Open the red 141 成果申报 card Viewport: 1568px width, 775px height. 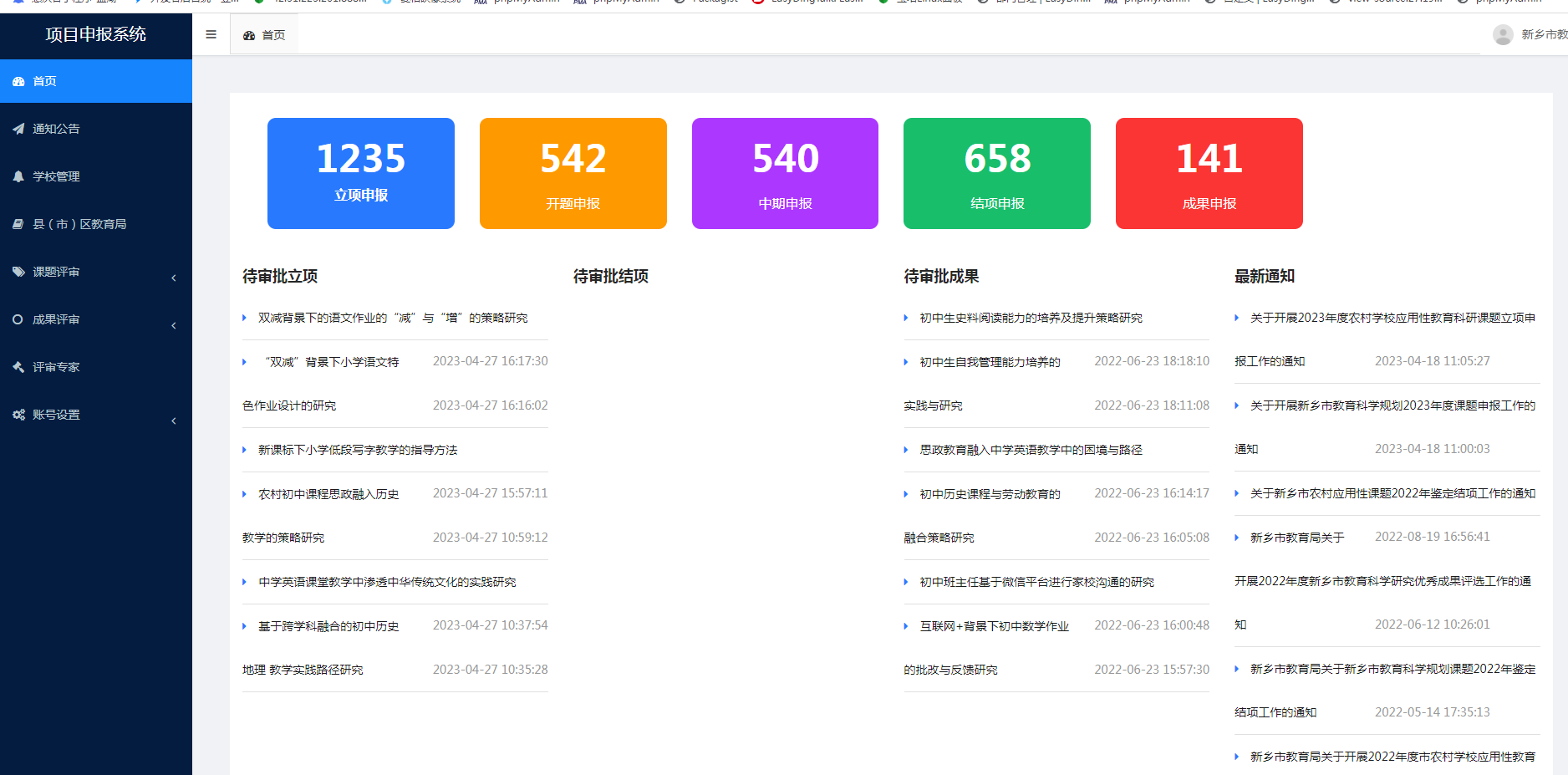[1209, 173]
